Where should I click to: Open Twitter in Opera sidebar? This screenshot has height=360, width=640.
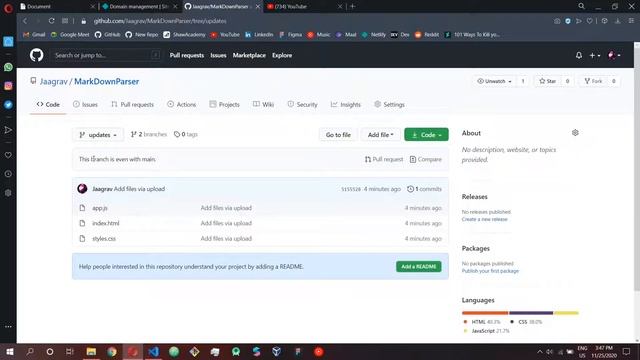pyautogui.click(x=8, y=104)
